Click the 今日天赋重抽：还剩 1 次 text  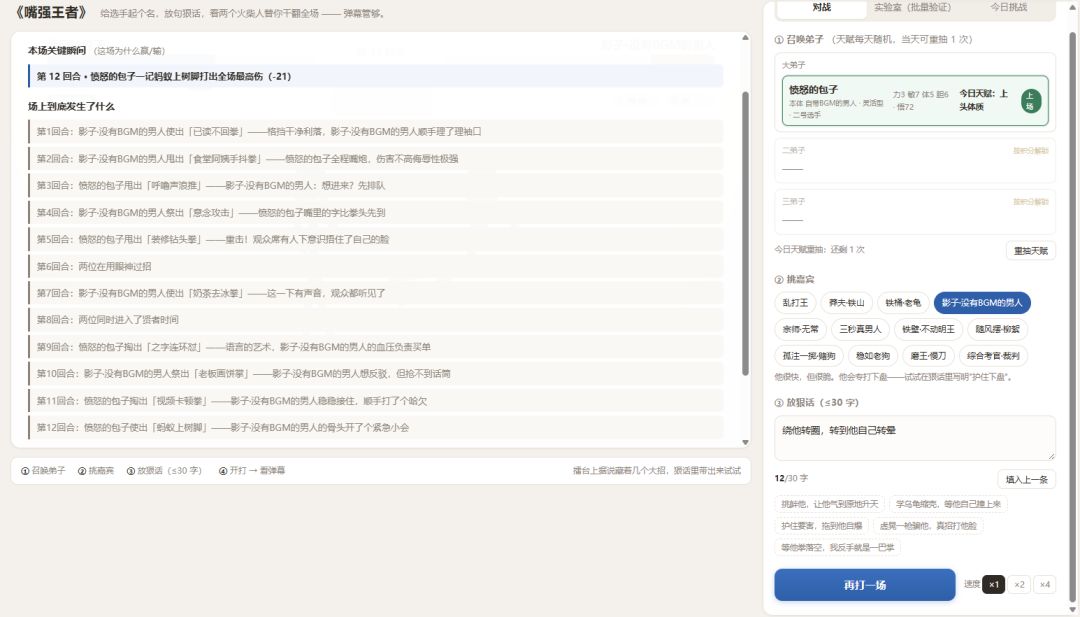click(819, 250)
